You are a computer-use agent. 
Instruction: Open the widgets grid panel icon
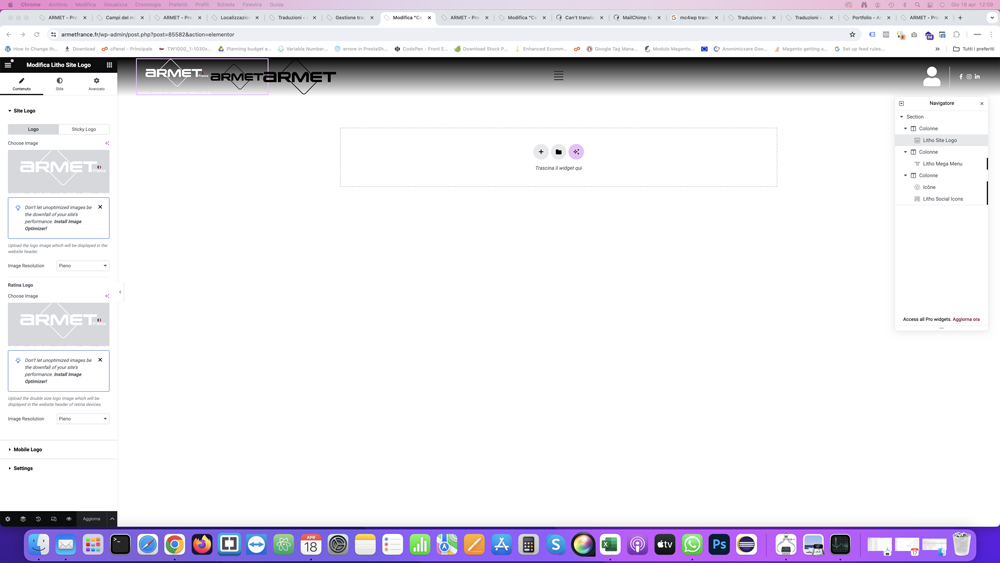(x=109, y=64)
